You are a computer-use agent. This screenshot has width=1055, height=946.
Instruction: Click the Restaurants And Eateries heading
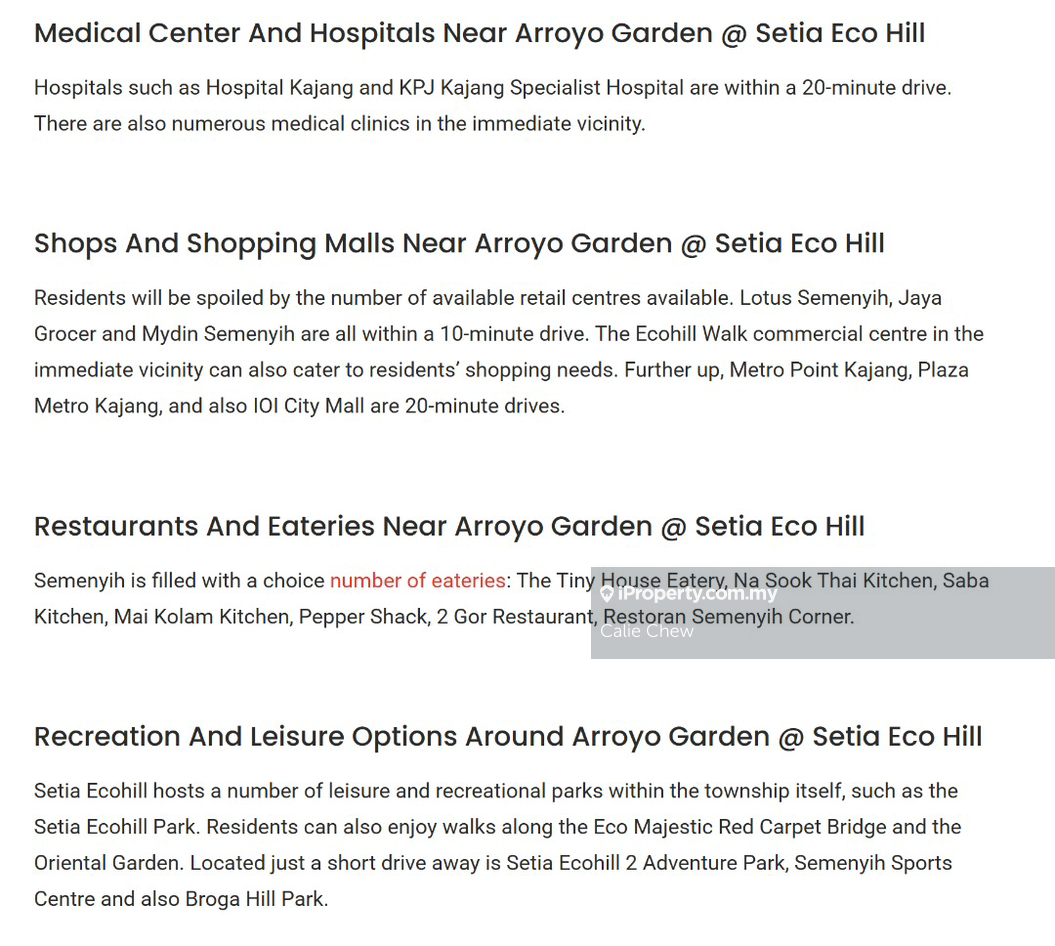[x=449, y=526]
